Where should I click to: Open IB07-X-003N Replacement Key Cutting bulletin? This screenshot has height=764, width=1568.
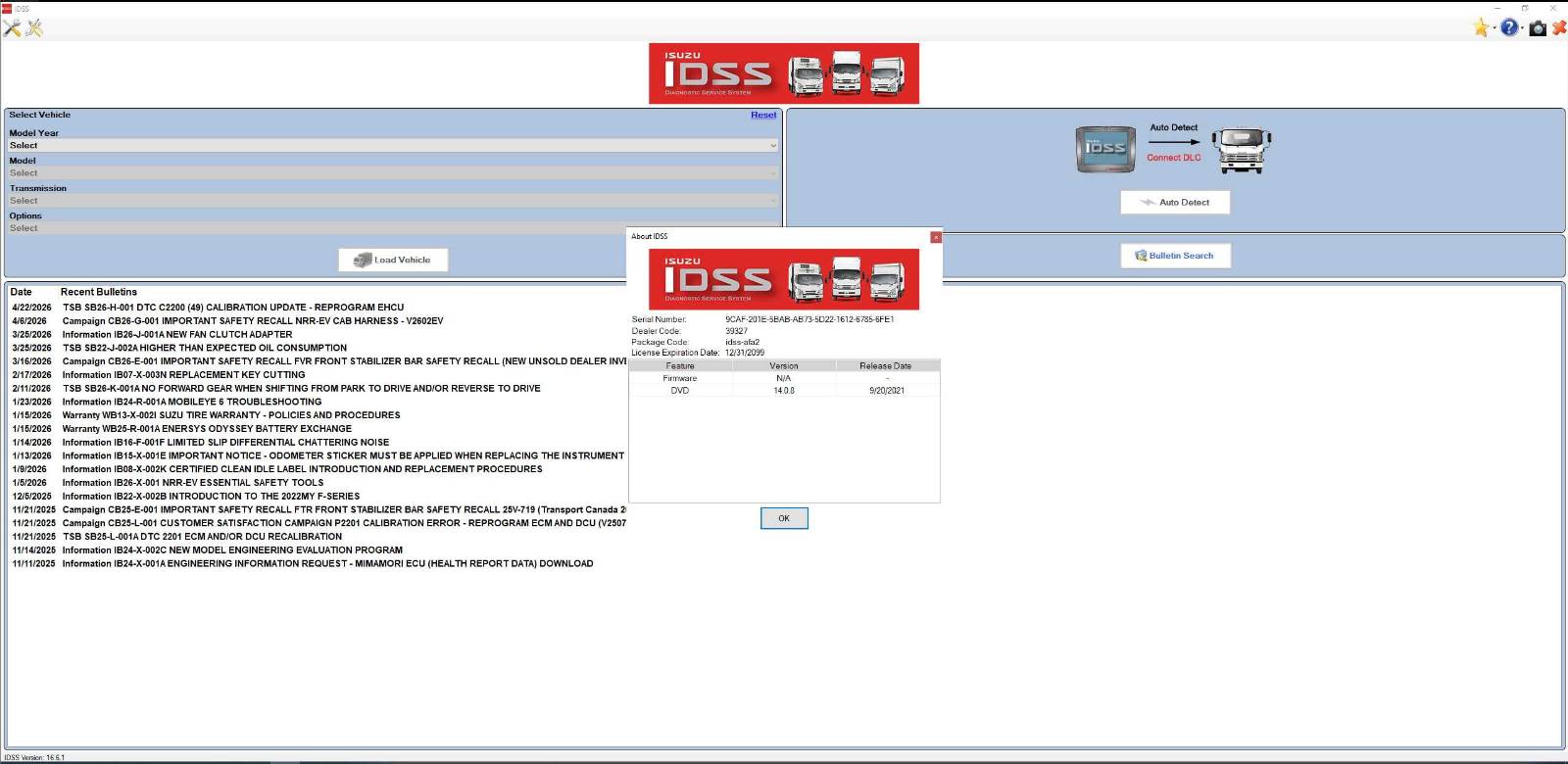[x=183, y=375]
